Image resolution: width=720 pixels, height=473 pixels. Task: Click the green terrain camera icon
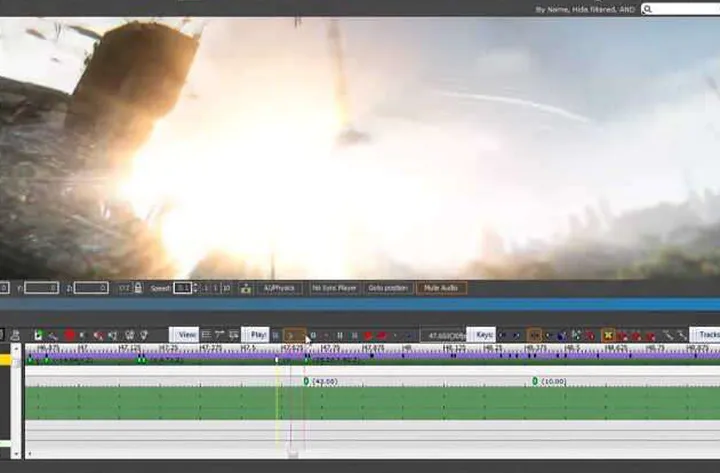[x=246, y=288]
